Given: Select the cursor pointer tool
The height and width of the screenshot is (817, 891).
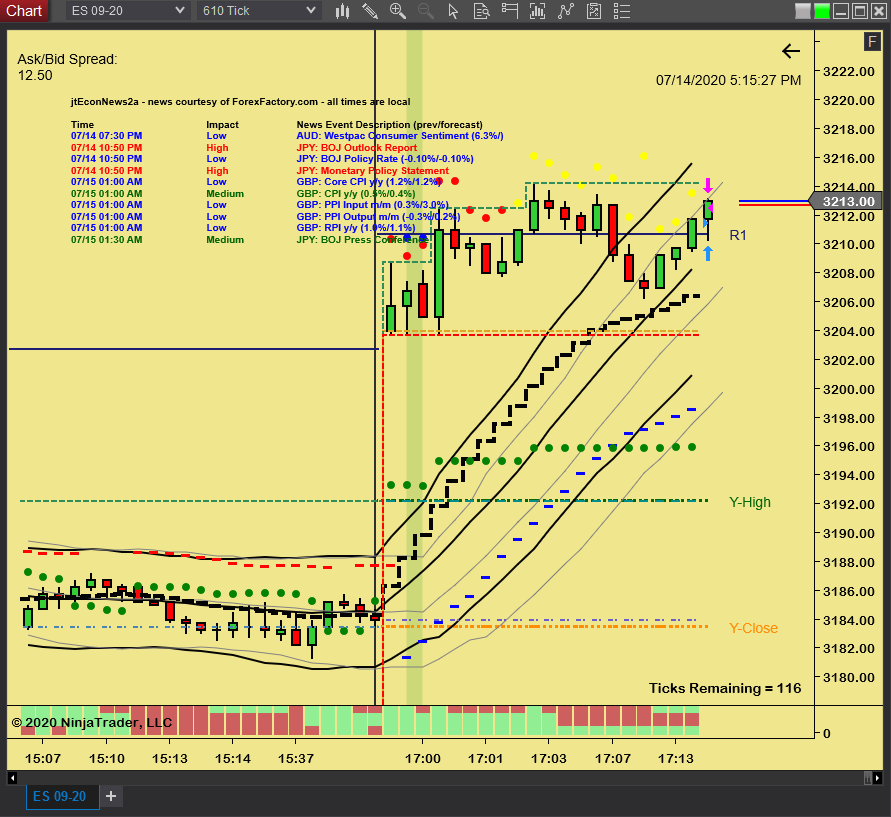Looking at the screenshot, I should click(x=453, y=11).
